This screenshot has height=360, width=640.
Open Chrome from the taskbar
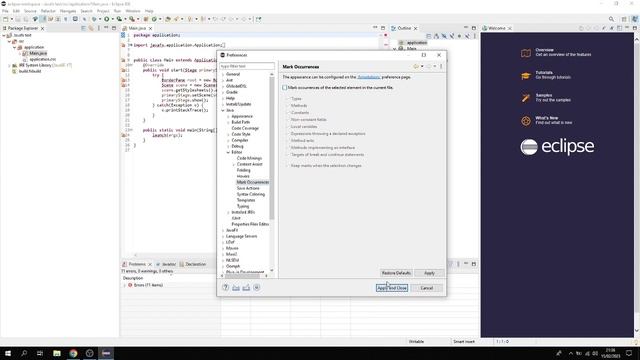73,353
